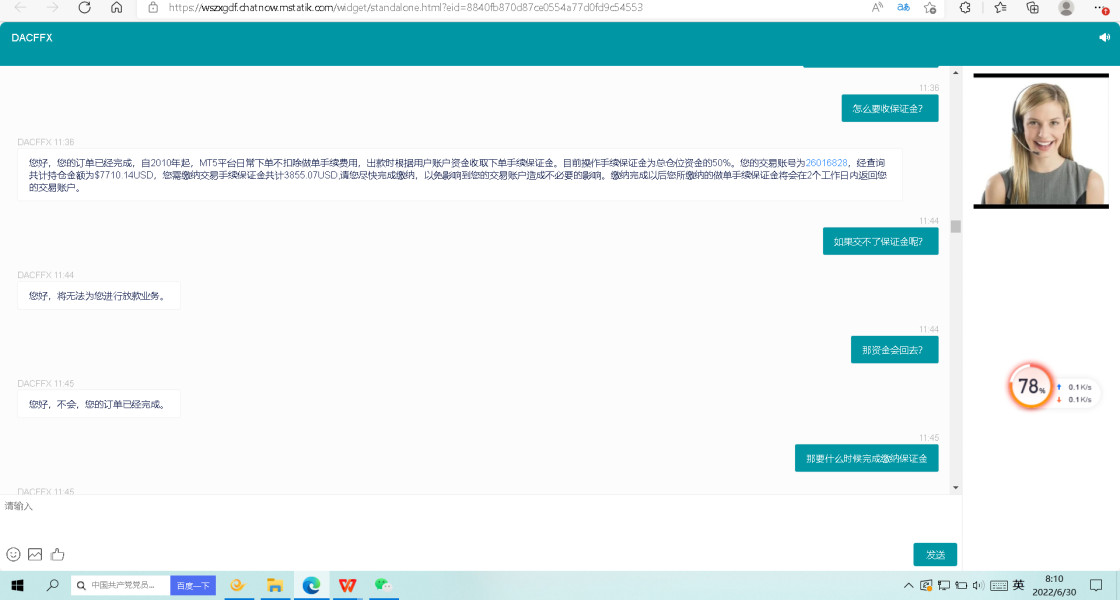Screen dimensions: 1120x600
Task: Click the long DACFFX 11:36 reply message
Action: [459, 175]
